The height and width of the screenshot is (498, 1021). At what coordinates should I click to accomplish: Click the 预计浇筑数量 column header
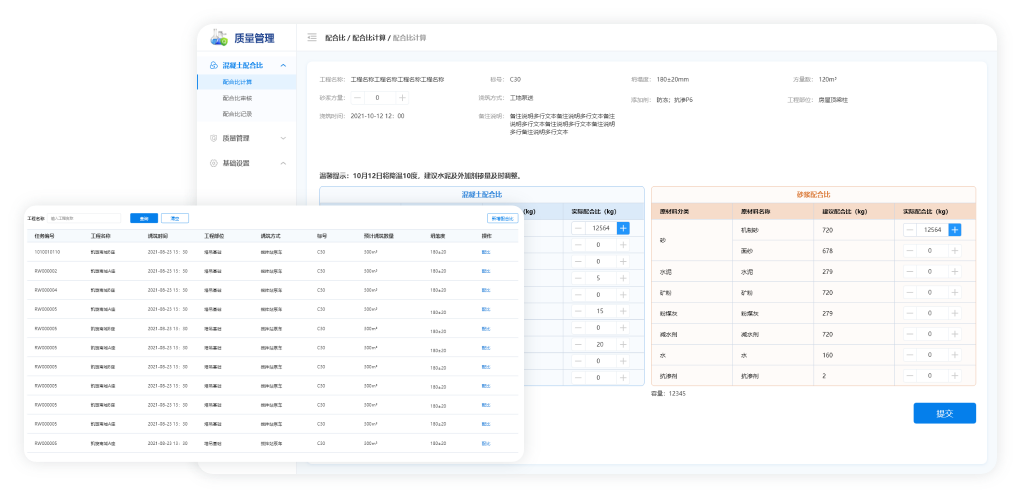(379, 236)
